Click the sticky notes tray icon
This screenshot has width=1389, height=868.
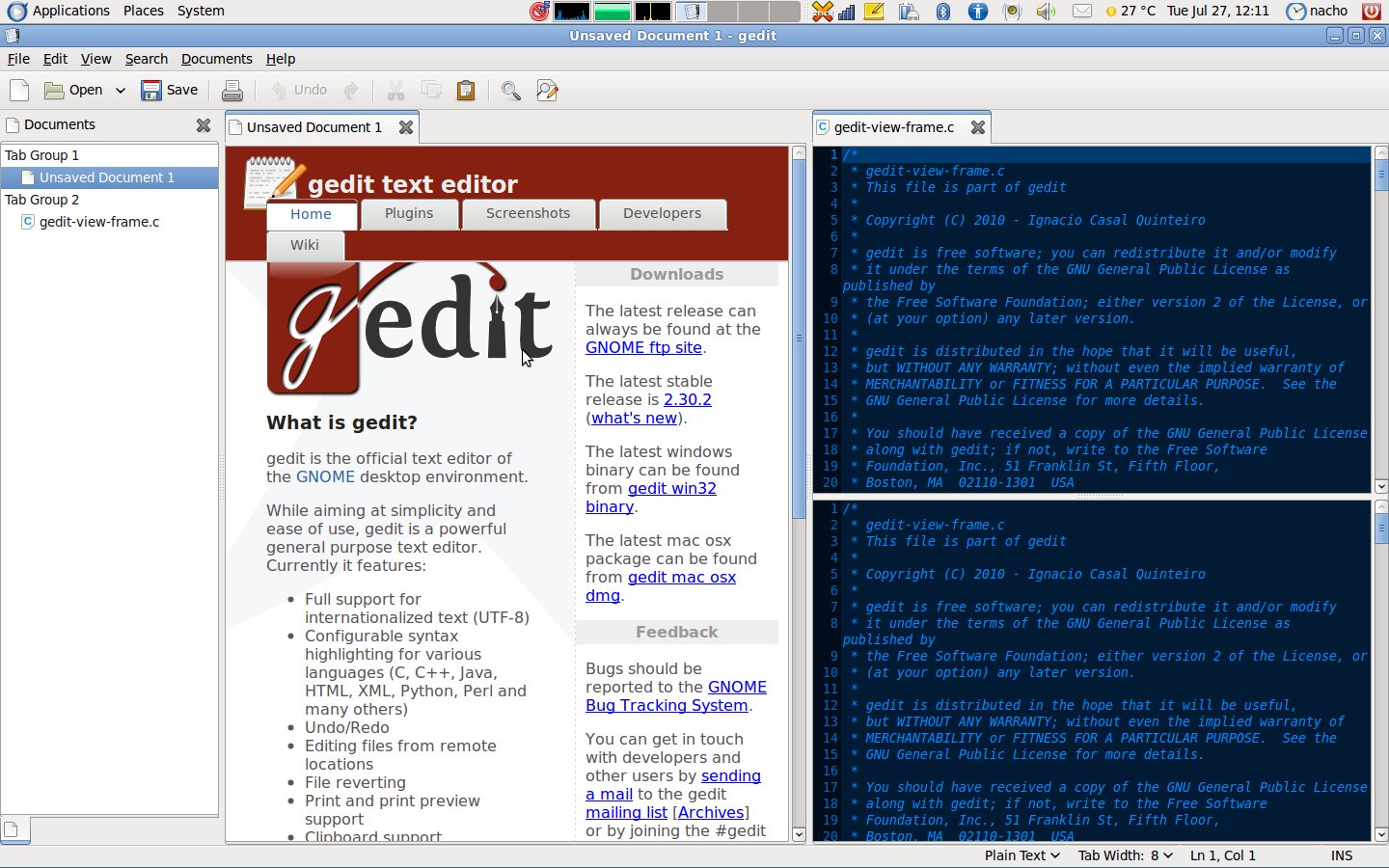click(x=874, y=12)
